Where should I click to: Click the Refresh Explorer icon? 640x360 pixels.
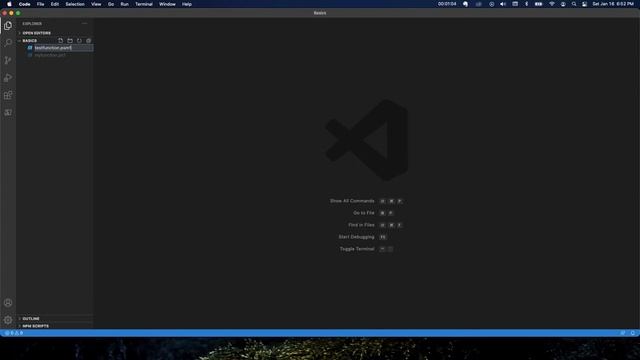point(79,41)
